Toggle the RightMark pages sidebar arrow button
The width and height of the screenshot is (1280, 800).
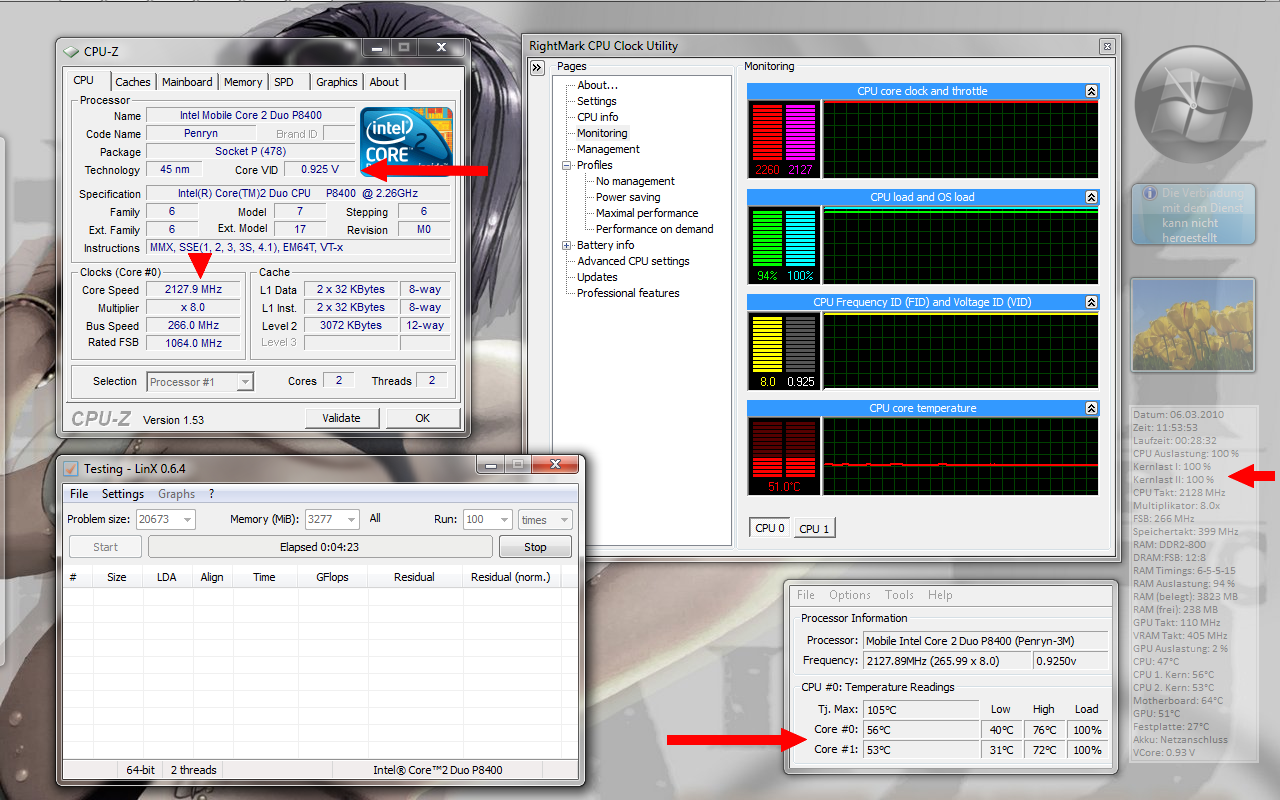point(537,67)
